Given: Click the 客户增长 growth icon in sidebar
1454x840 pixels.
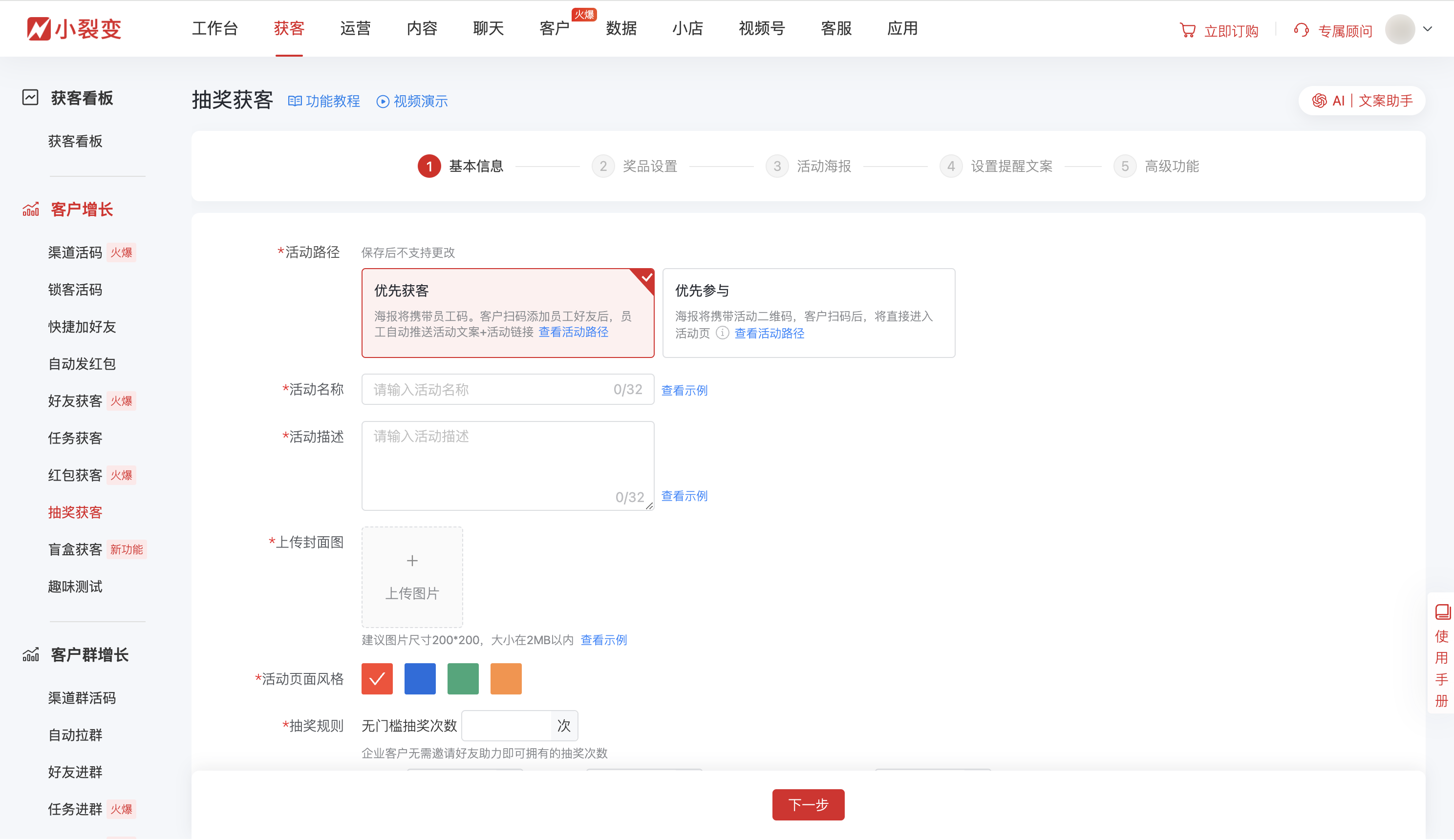Looking at the screenshot, I should (30, 208).
